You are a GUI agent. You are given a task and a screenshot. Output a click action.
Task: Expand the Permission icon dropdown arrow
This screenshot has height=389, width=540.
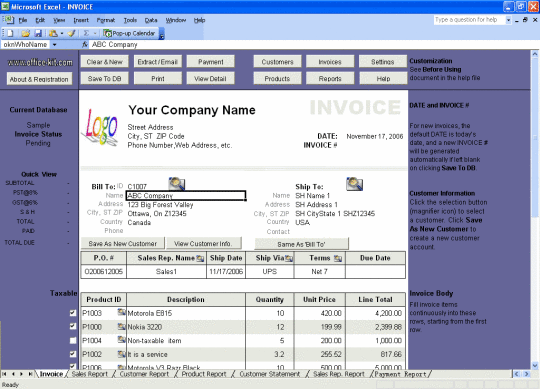(x=62, y=33)
